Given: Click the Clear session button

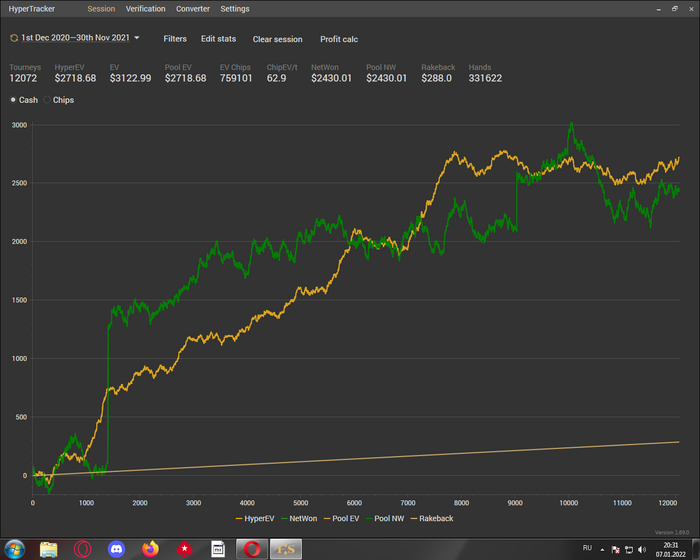Looking at the screenshot, I should point(277,39).
